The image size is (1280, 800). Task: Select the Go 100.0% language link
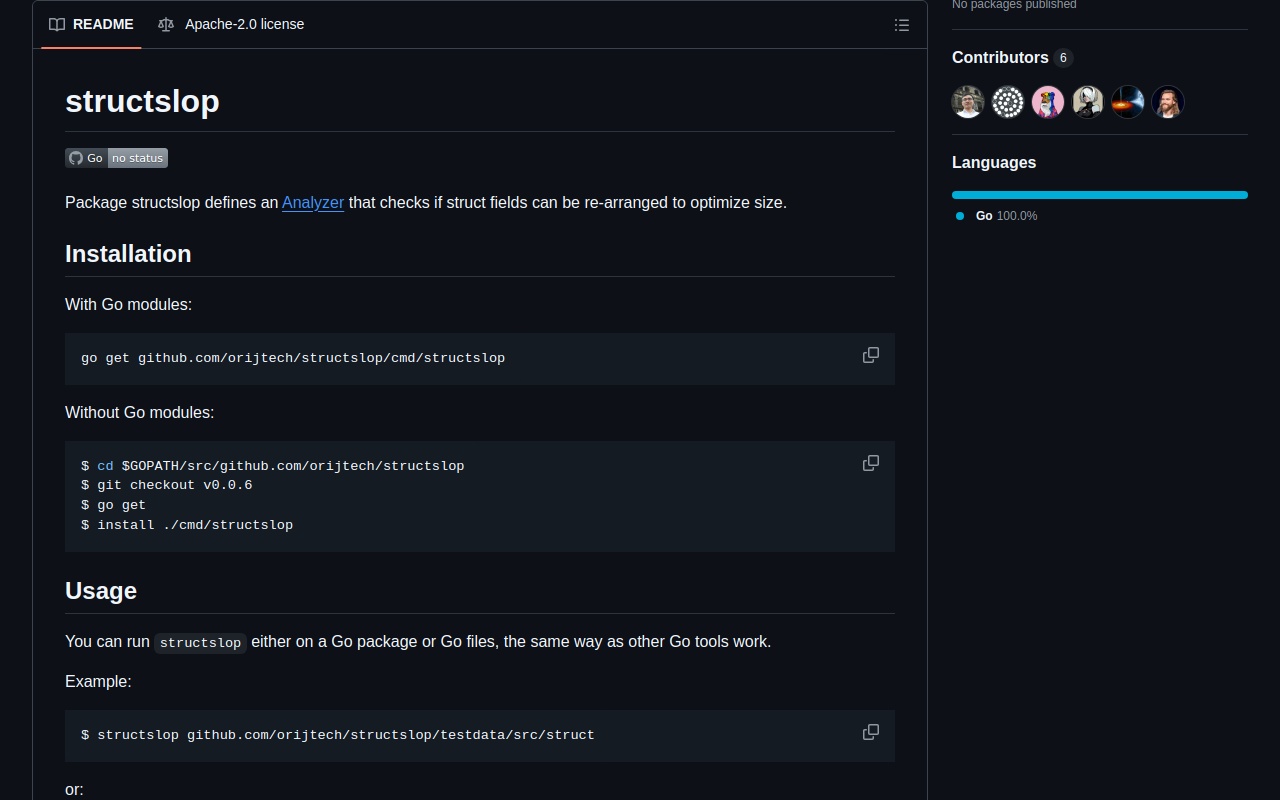pyautogui.click(x=1005, y=216)
